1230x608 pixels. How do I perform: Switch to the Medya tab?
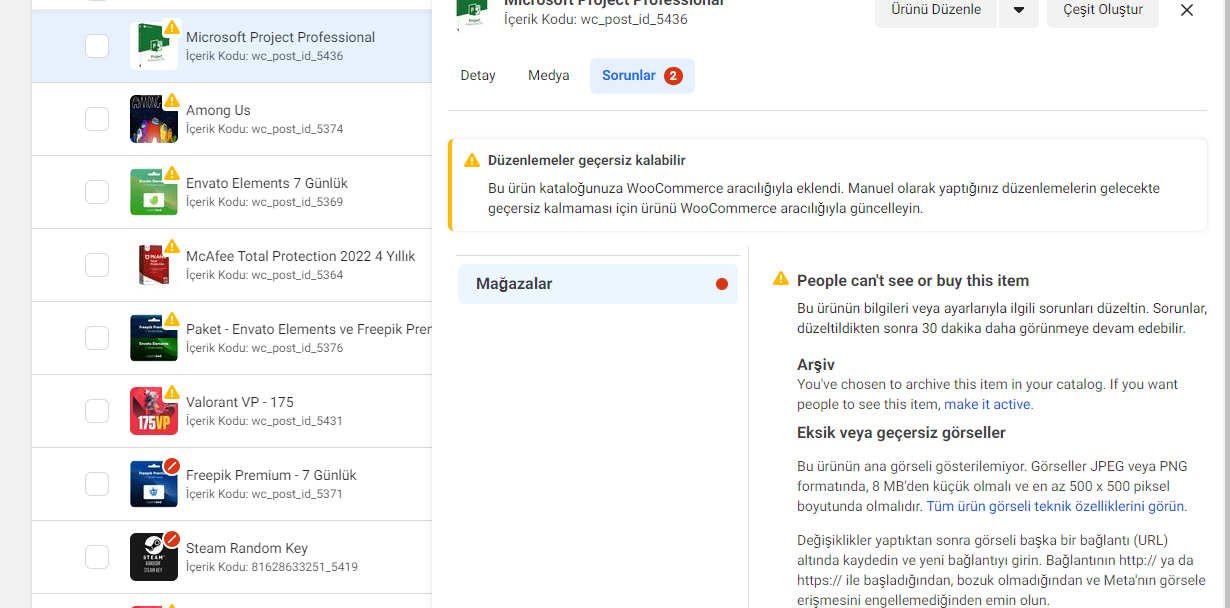click(x=549, y=76)
